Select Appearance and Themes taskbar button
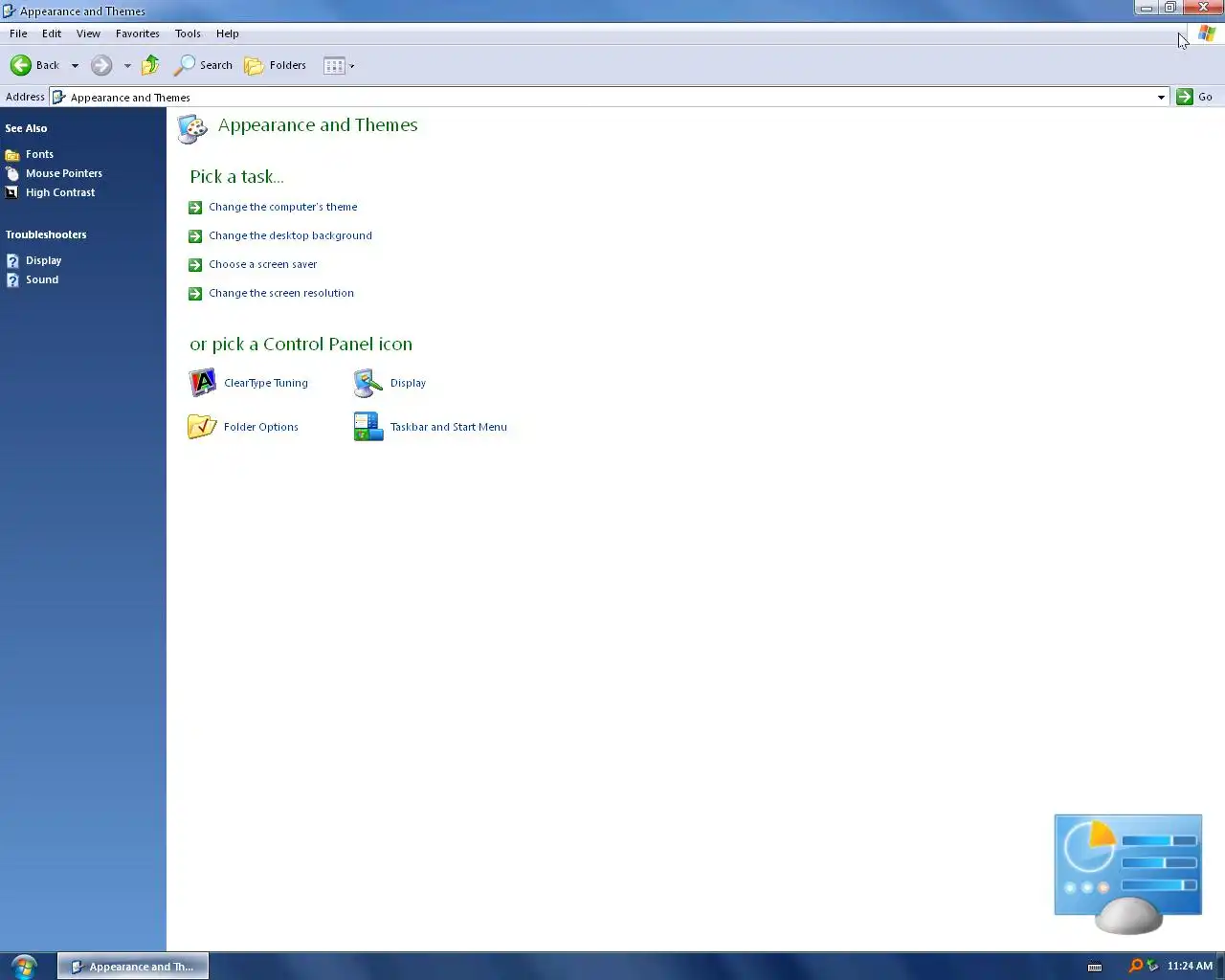 point(133,967)
